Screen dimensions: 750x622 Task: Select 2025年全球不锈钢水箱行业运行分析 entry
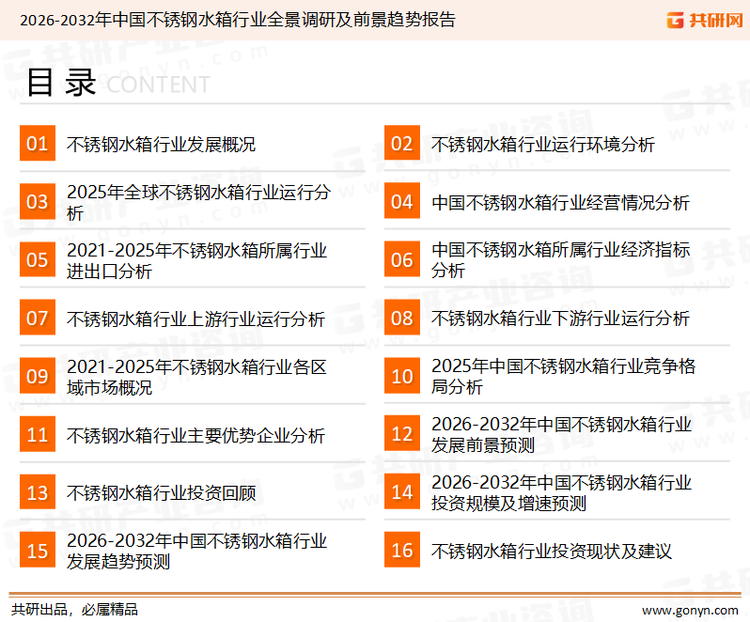(x=199, y=202)
